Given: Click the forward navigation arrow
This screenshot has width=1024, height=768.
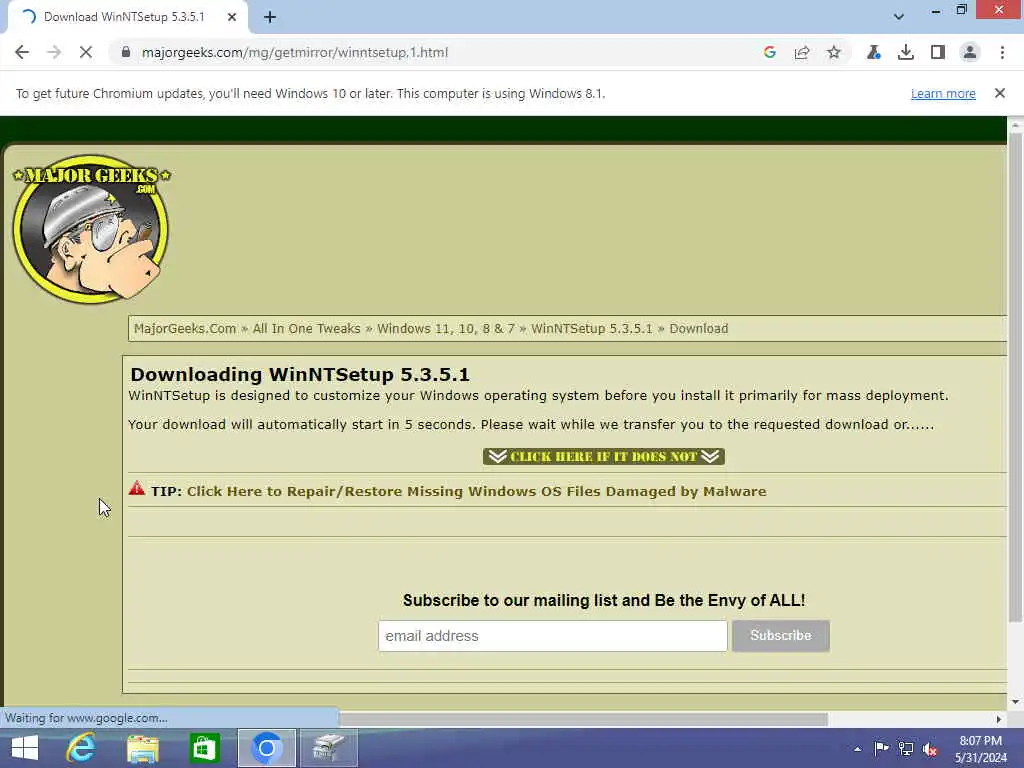Looking at the screenshot, I should click(54, 52).
